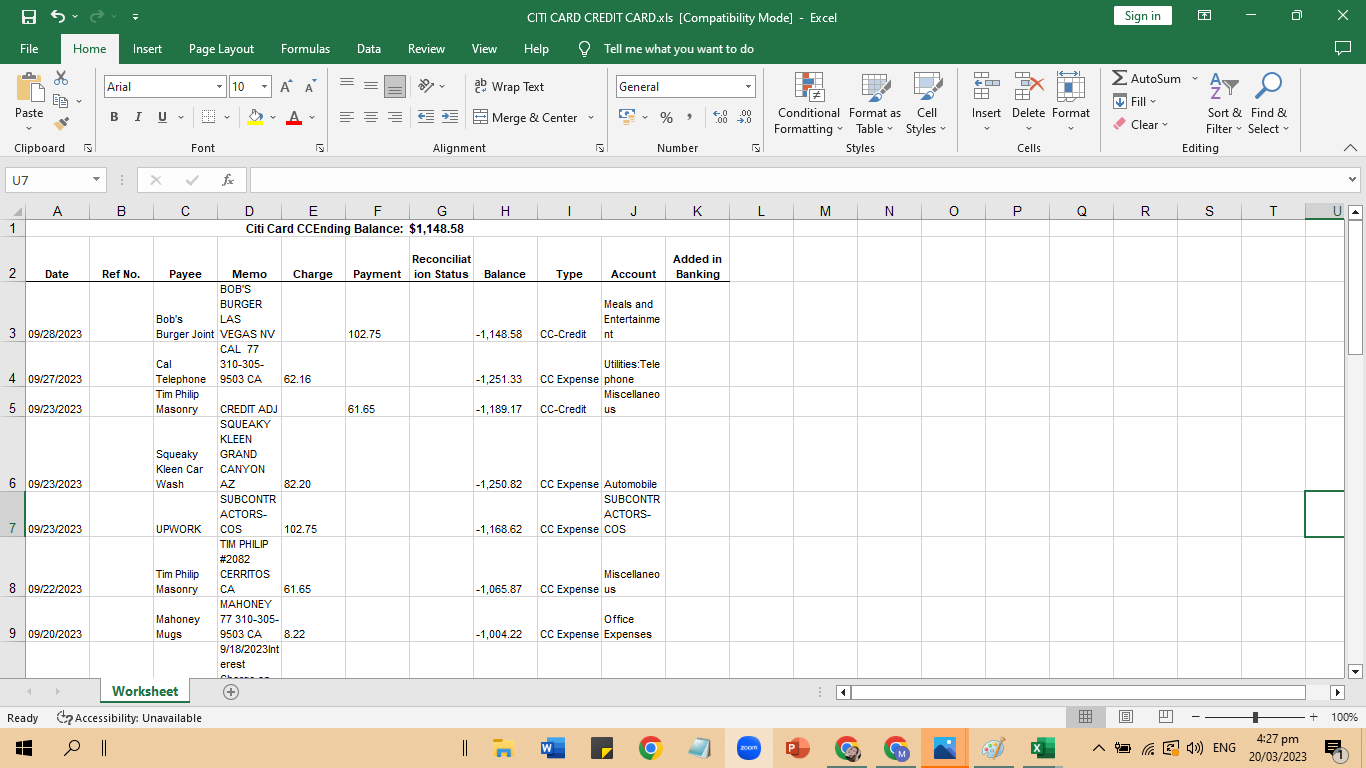Open Format as Table gallery
Viewport: 1366px width, 768px height.
pyautogui.click(x=875, y=103)
